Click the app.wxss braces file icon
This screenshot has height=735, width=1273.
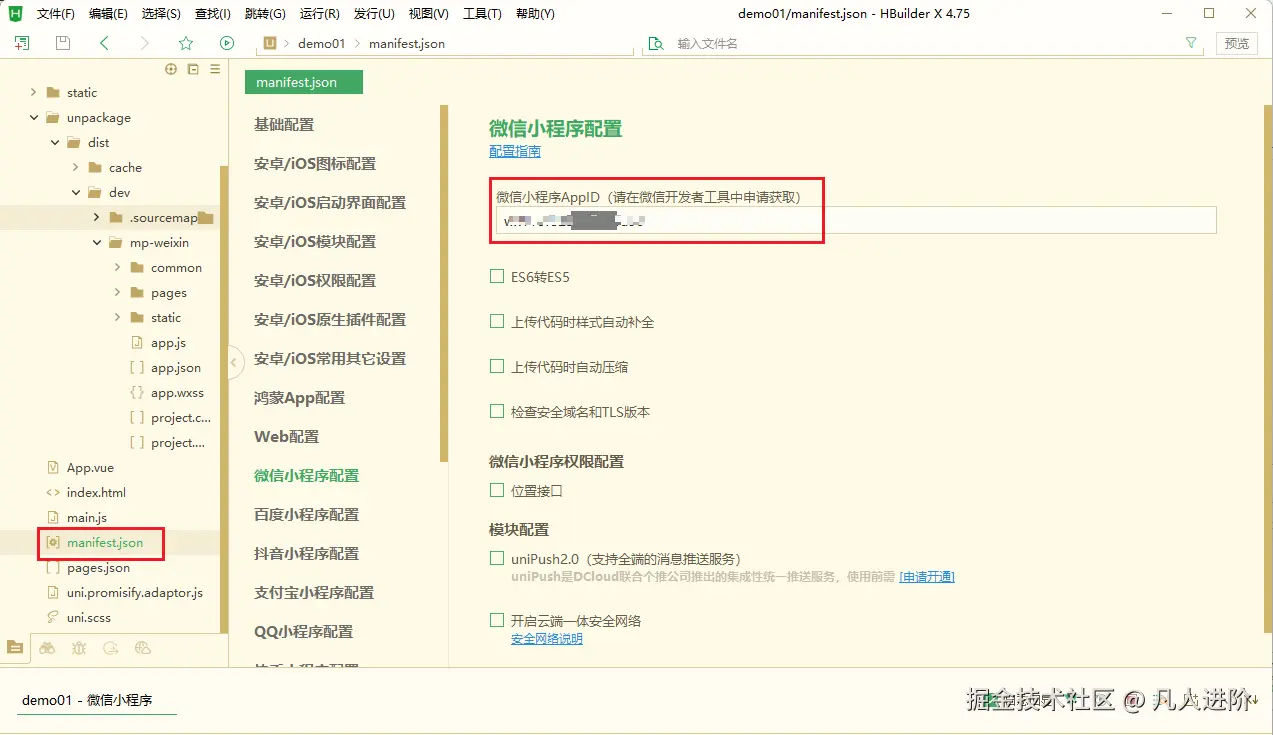(137, 393)
